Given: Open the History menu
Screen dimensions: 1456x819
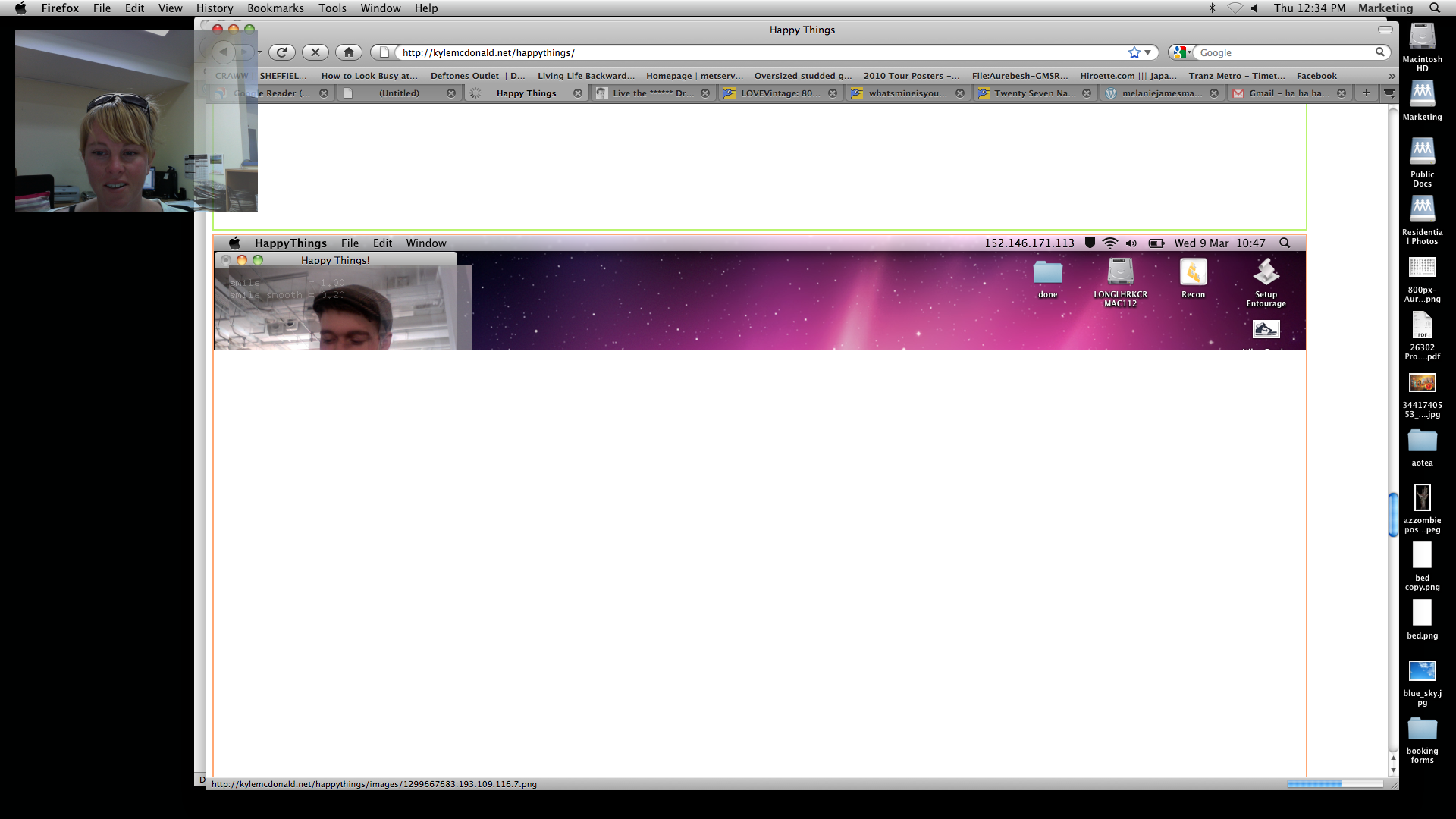Looking at the screenshot, I should (215, 8).
